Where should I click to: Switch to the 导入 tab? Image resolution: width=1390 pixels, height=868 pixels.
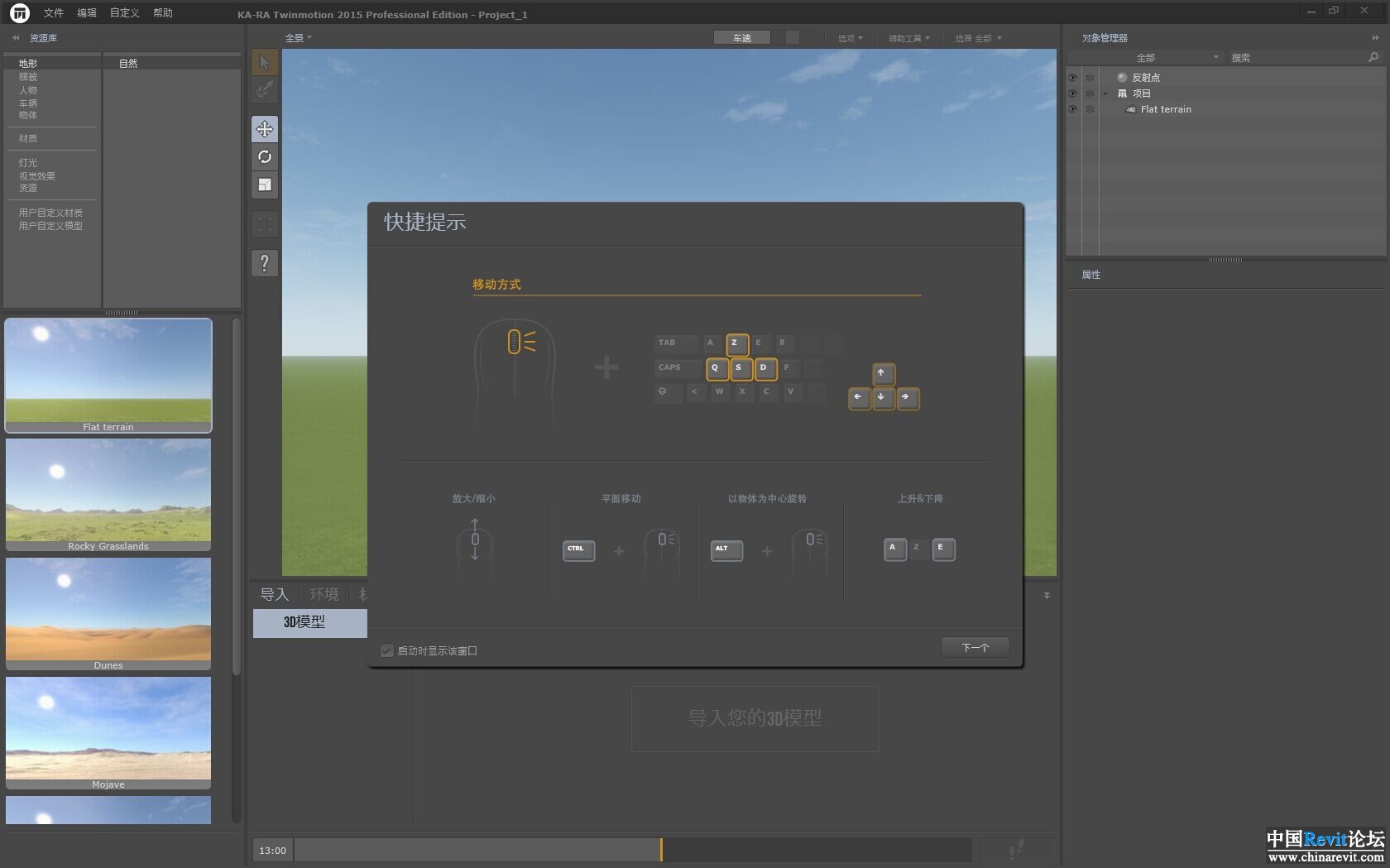click(x=274, y=594)
